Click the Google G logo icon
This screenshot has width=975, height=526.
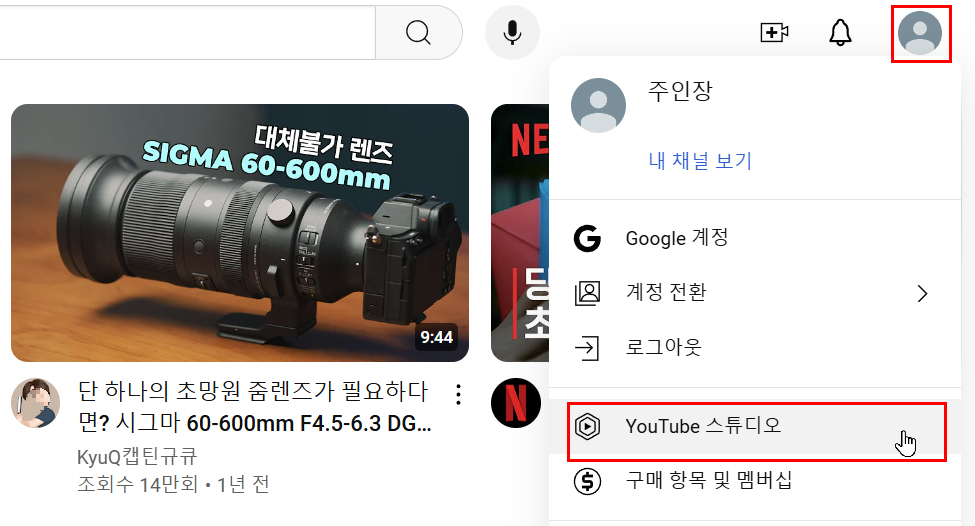pyautogui.click(x=587, y=238)
